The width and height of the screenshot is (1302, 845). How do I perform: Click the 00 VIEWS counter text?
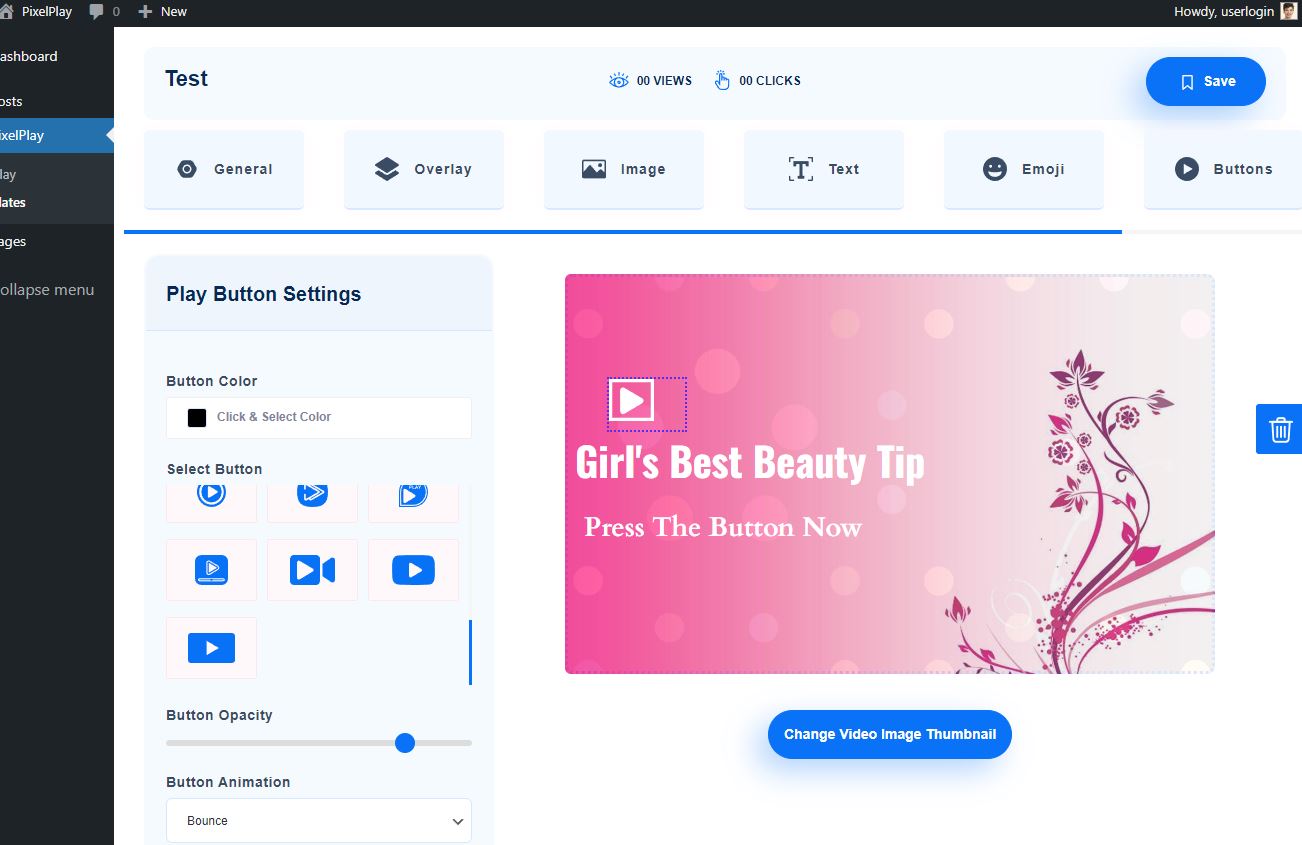(664, 81)
